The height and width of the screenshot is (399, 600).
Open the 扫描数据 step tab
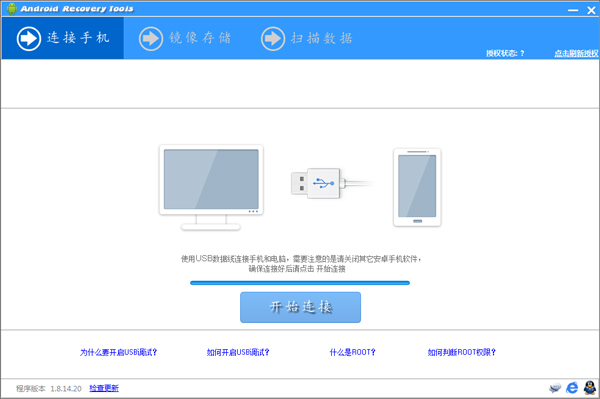pyautogui.click(x=307, y=38)
